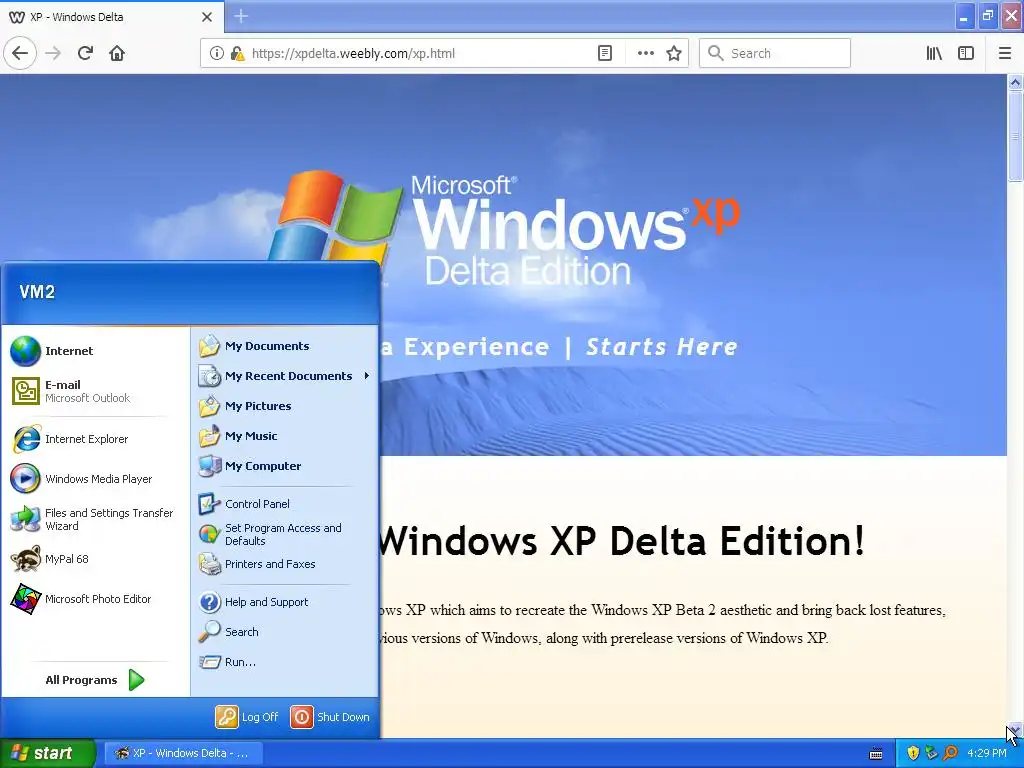Screen dimensions: 1024x768
Task: Launch E-mail Microsoft Outlook
Action: (x=94, y=391)
